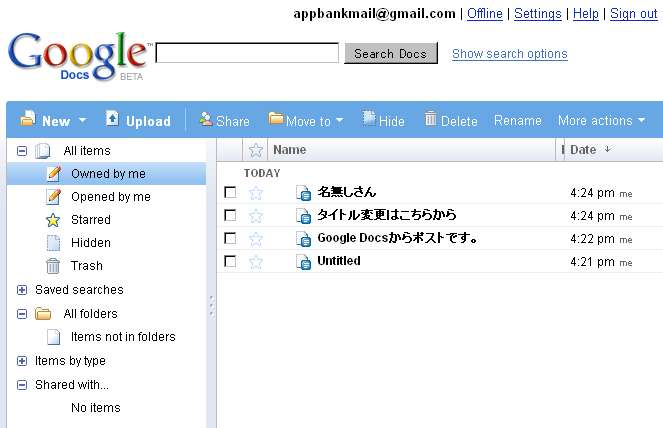Open the More actions dropdown menu
Image resolution: width=663 pixels, height=428 pixels.
click(601, 121)
